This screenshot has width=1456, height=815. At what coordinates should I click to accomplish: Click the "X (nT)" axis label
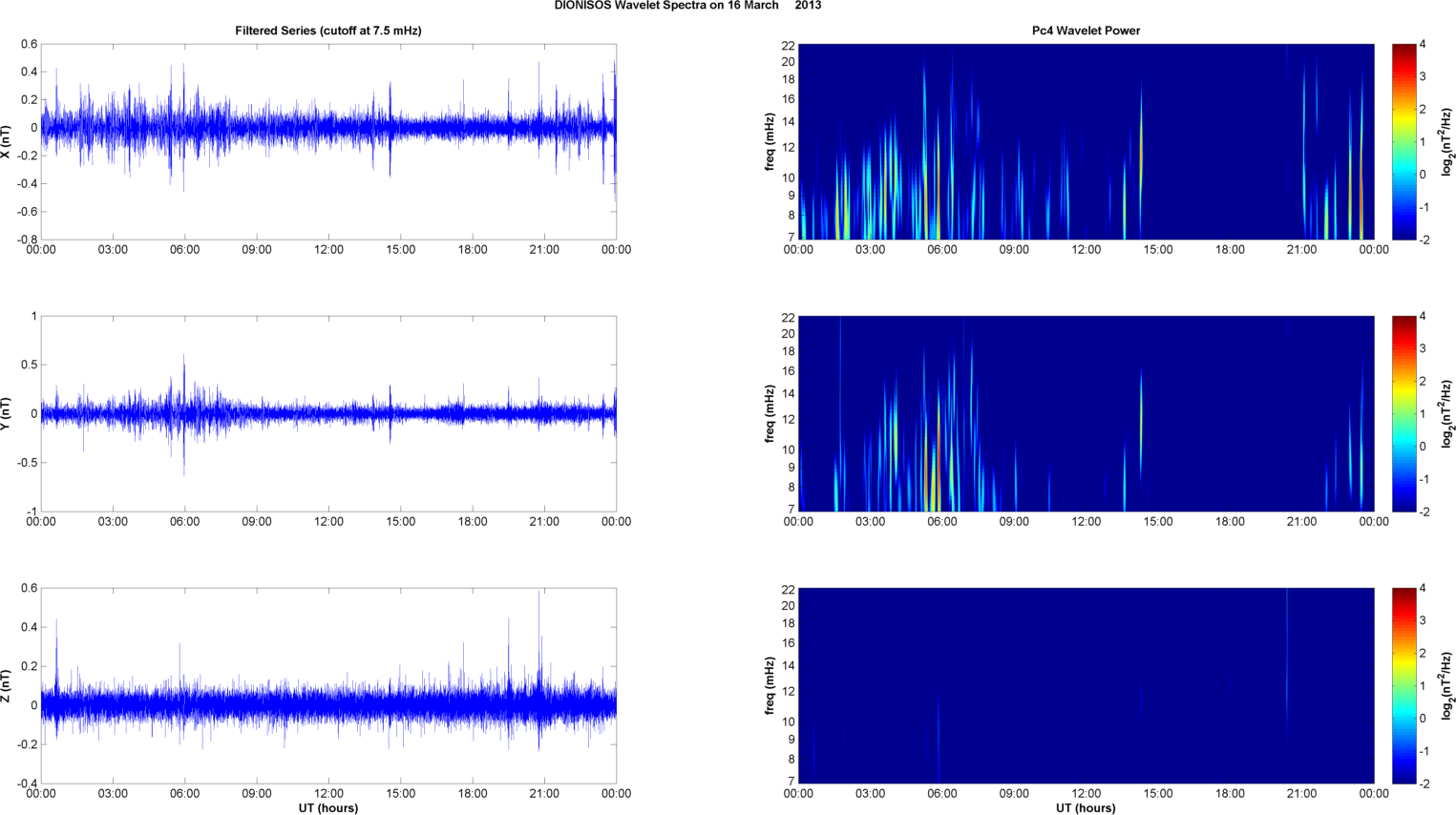[x=7, y=142]
